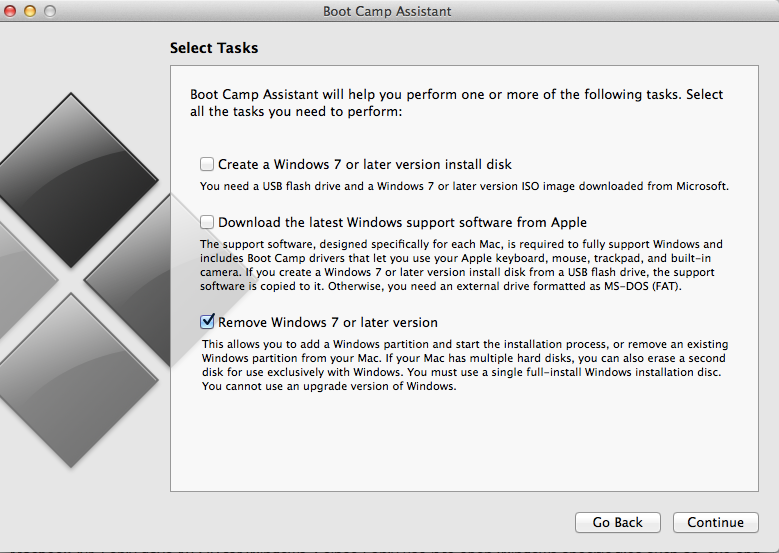This screenshot has height=553, width=779.
Task: Click the "Remove Windows 7 or later version" label
Action: point(328,322)
